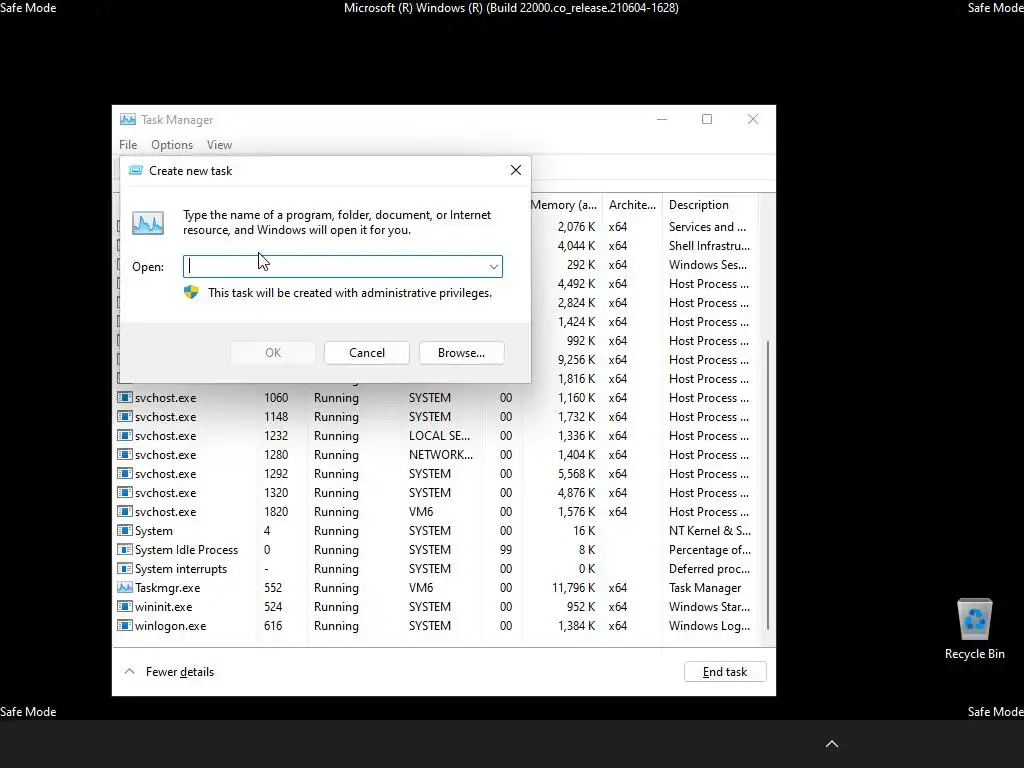Click the wininit.exe process icon

coord(125,606)
